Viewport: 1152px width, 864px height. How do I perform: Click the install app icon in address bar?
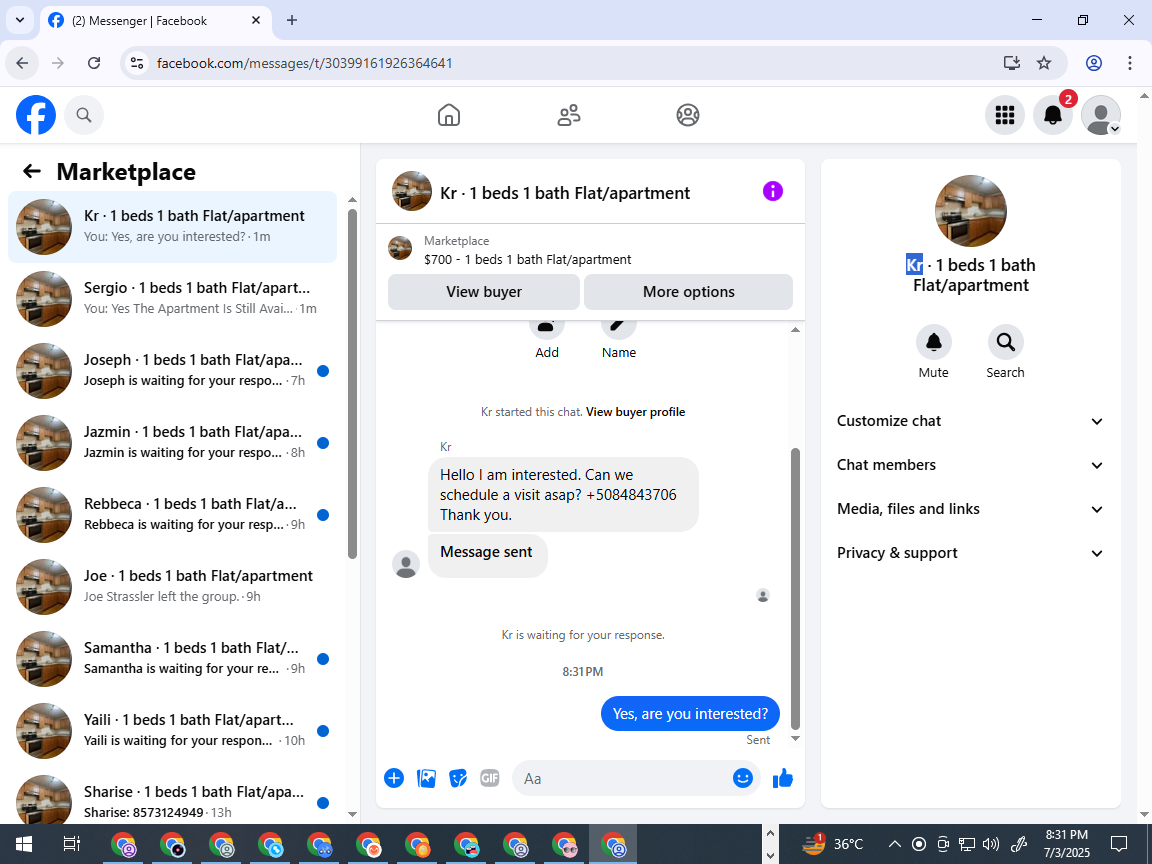[1012, 63]
